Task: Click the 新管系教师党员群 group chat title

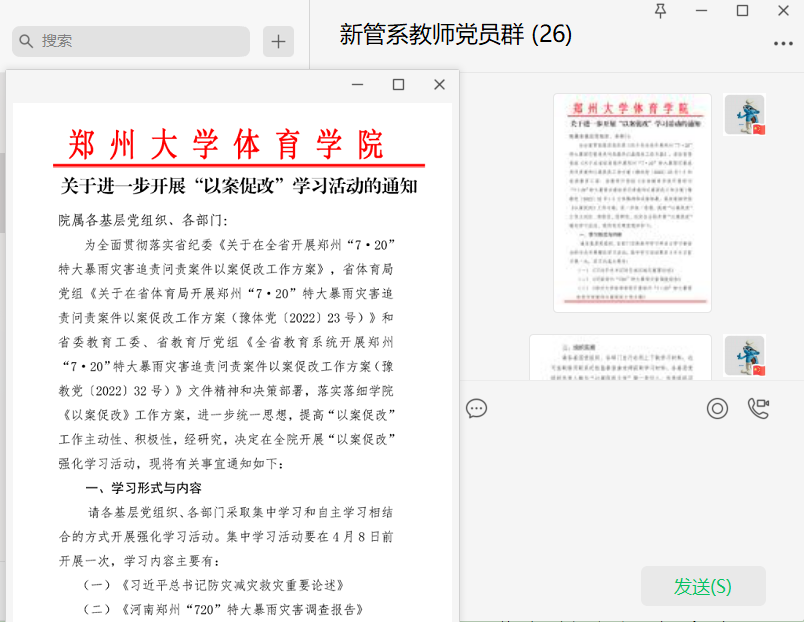Action: [x=455, y=35]
